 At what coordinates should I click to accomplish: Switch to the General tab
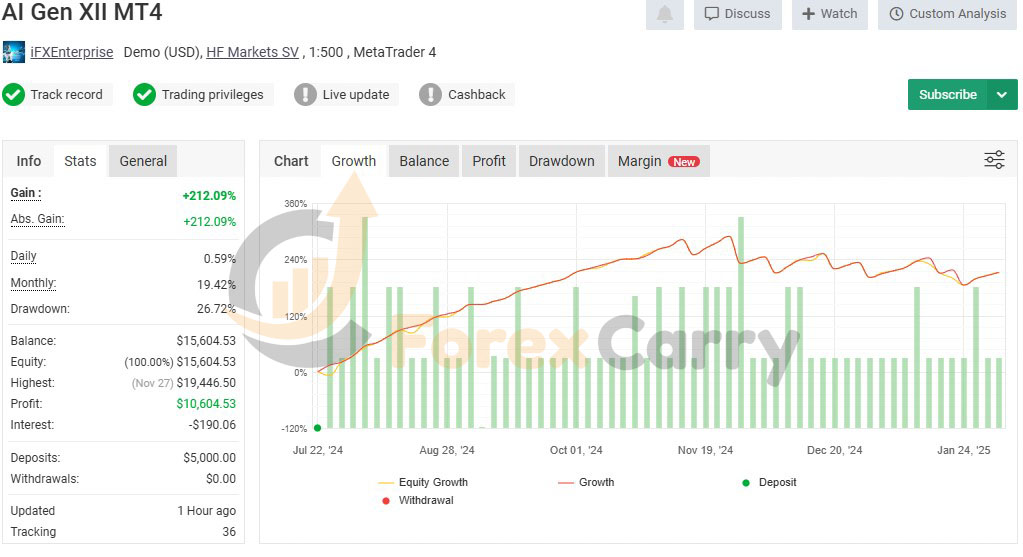(143, 161)
